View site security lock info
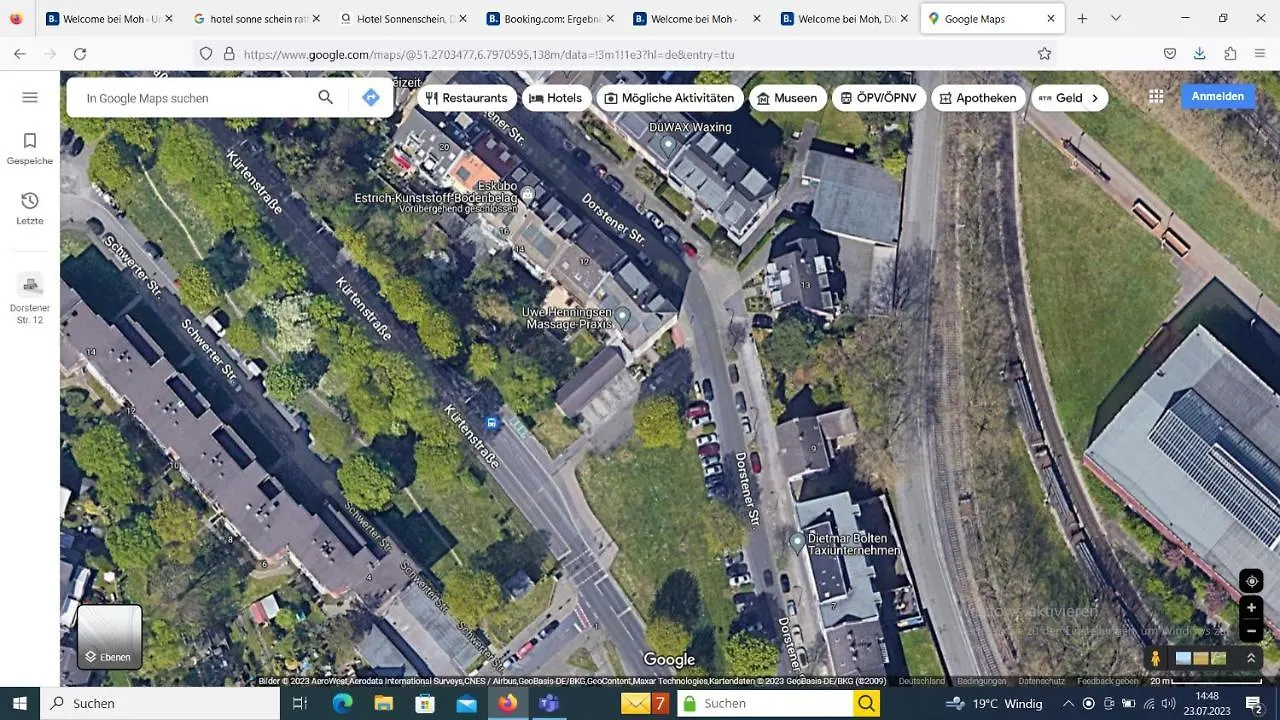1280x720 pixels. [x=229, y=54]
